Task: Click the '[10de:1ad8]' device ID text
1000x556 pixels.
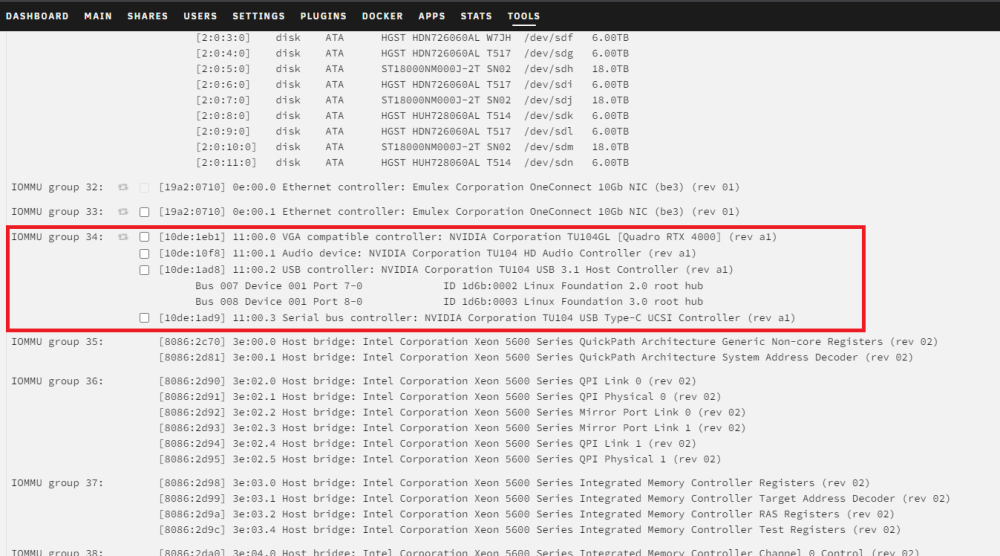Action: (x=192, y=270)
